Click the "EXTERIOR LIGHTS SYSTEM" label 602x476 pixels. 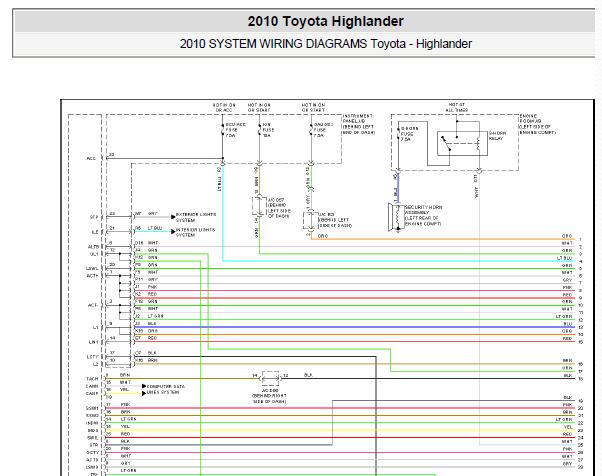[x=196, y=217]
